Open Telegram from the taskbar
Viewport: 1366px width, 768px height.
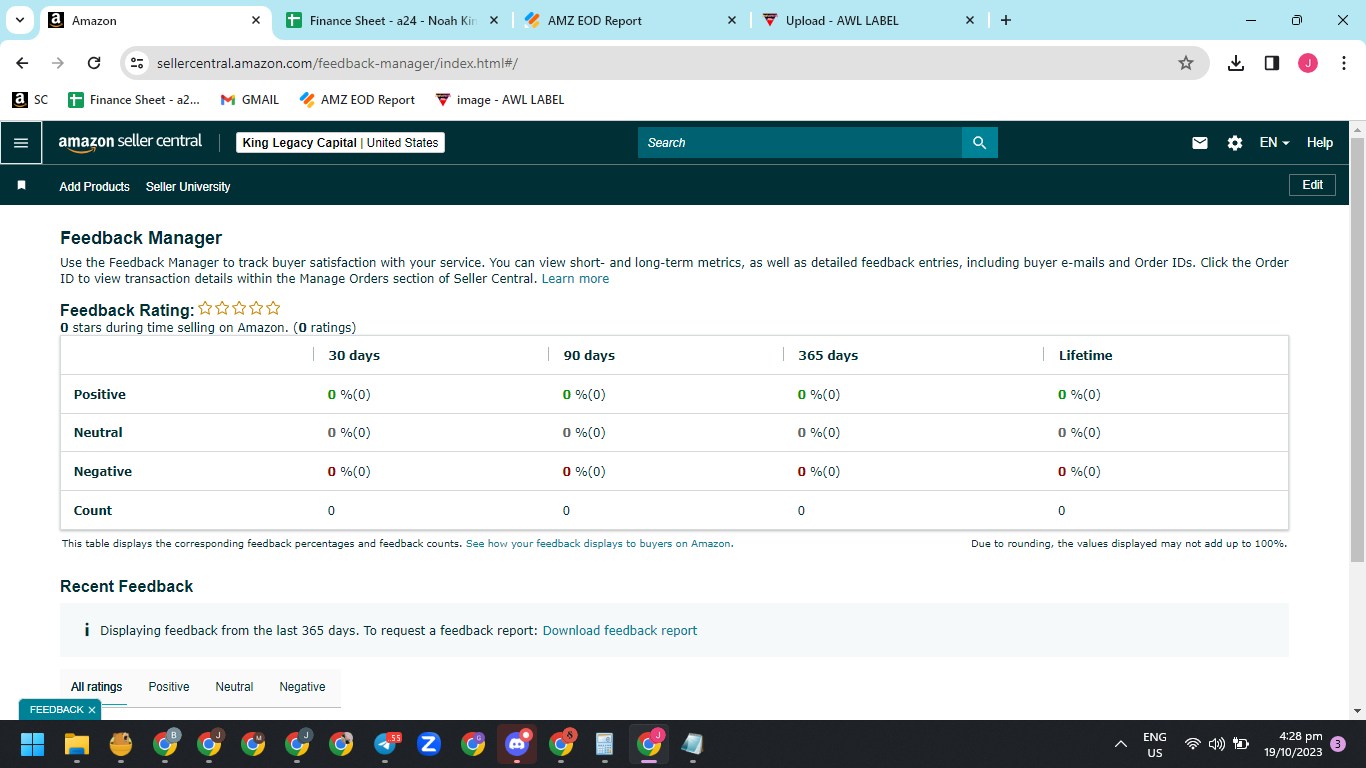click(x=386, y=744)
